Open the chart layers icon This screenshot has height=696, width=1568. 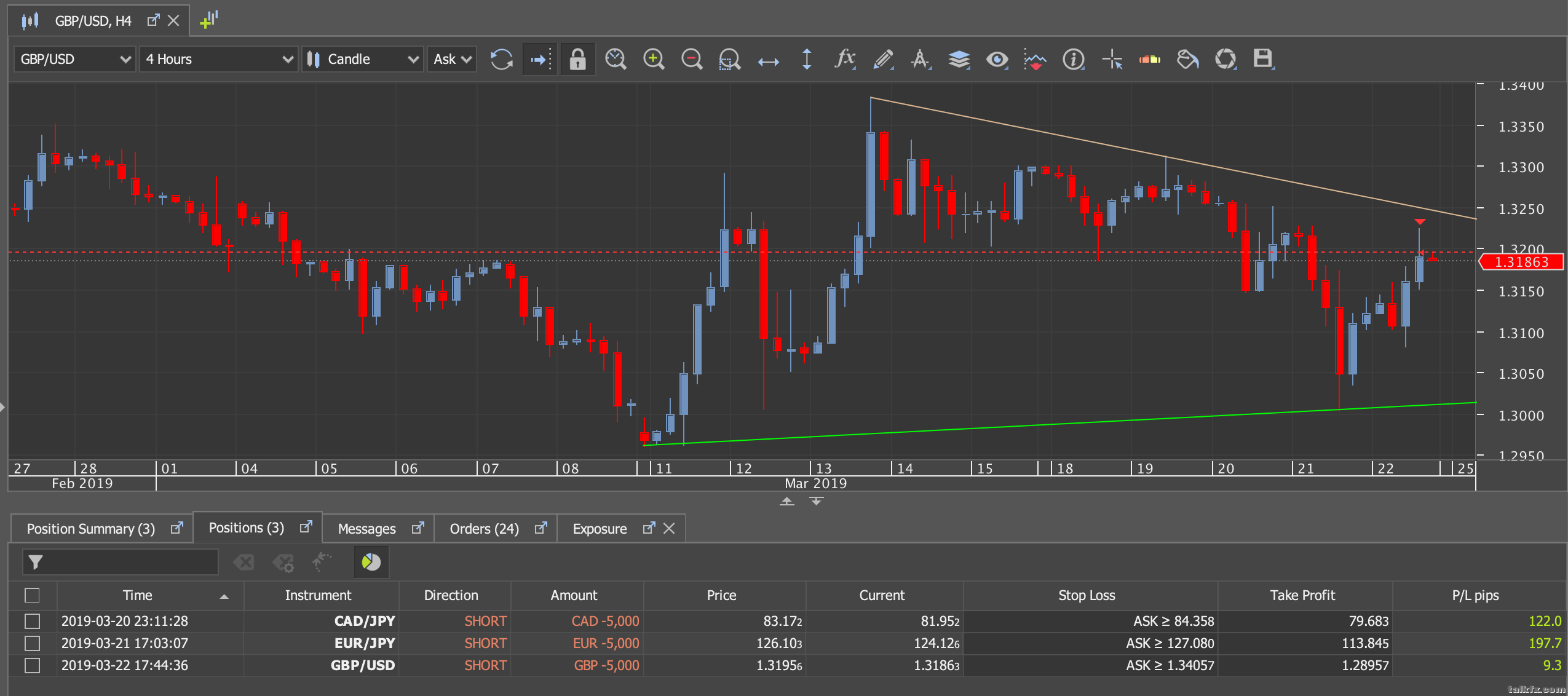pos(959,60)
